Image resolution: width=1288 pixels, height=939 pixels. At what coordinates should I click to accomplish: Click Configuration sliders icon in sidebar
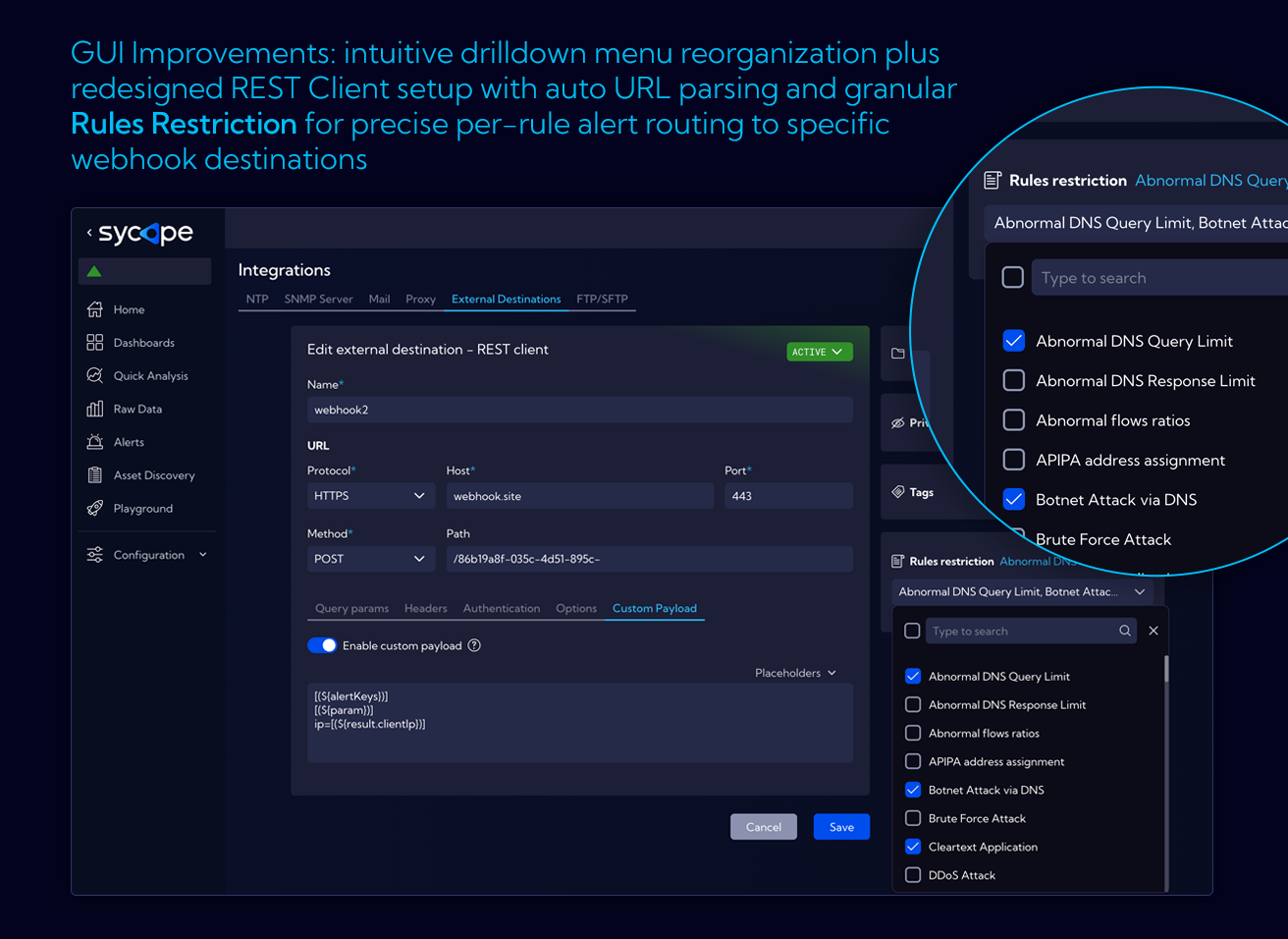(x=95, y=555)
